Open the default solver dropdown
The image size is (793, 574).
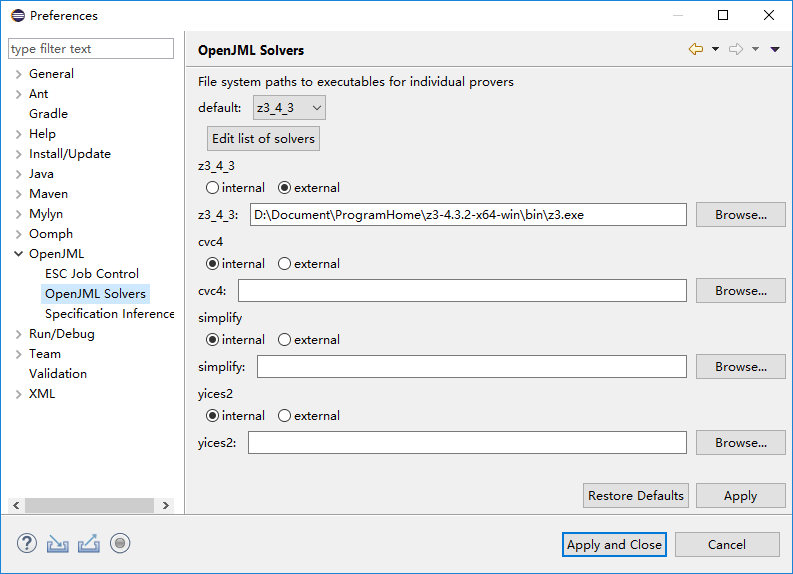(289, 108)
